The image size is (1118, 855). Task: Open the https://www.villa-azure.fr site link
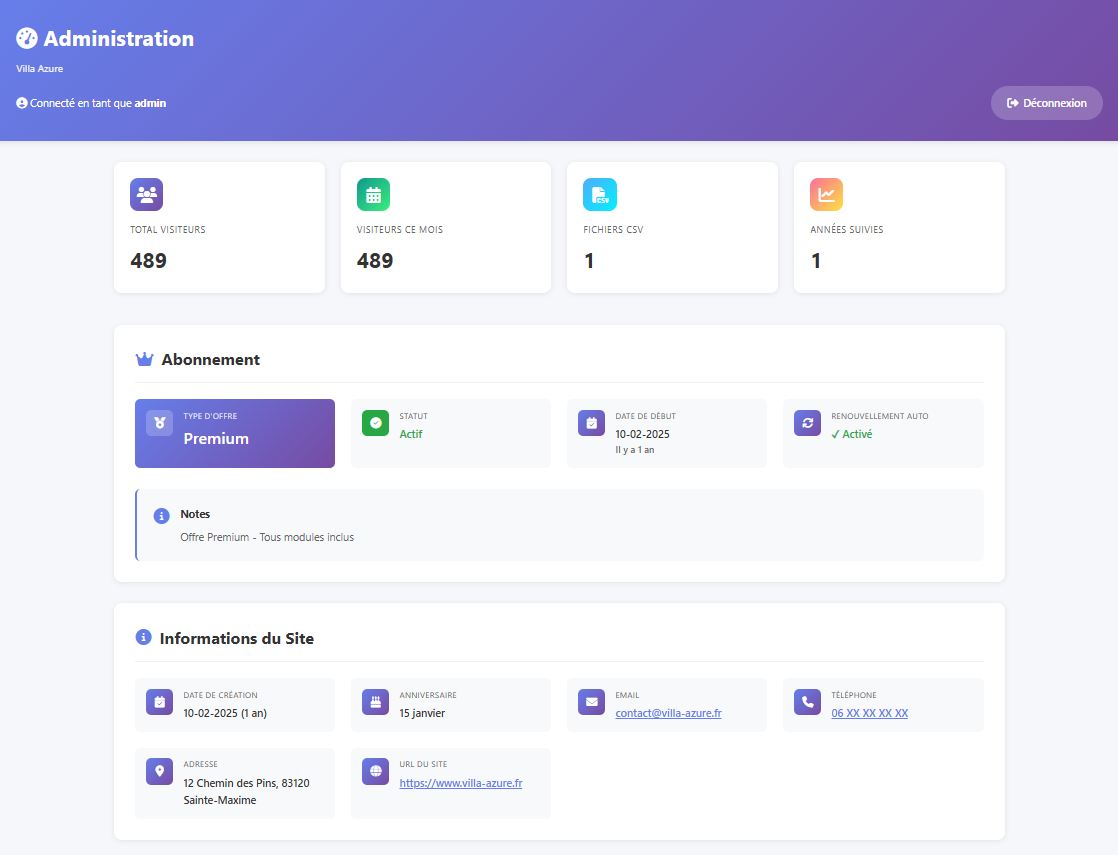click(460, 783)
